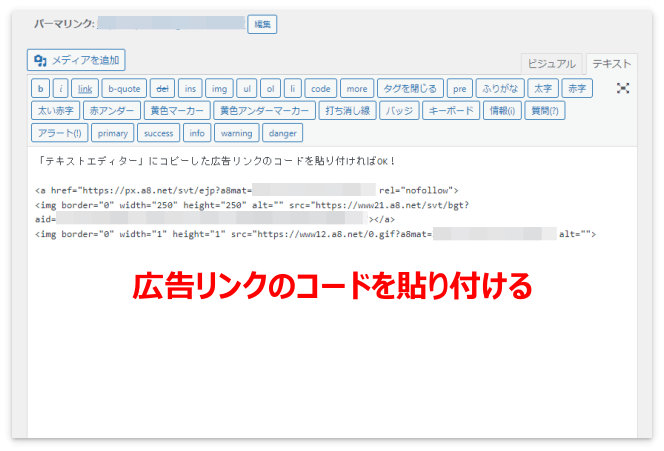Click the 黄色マーカー button
Screen dimensions: 664x451
click(x=177, y=111)
